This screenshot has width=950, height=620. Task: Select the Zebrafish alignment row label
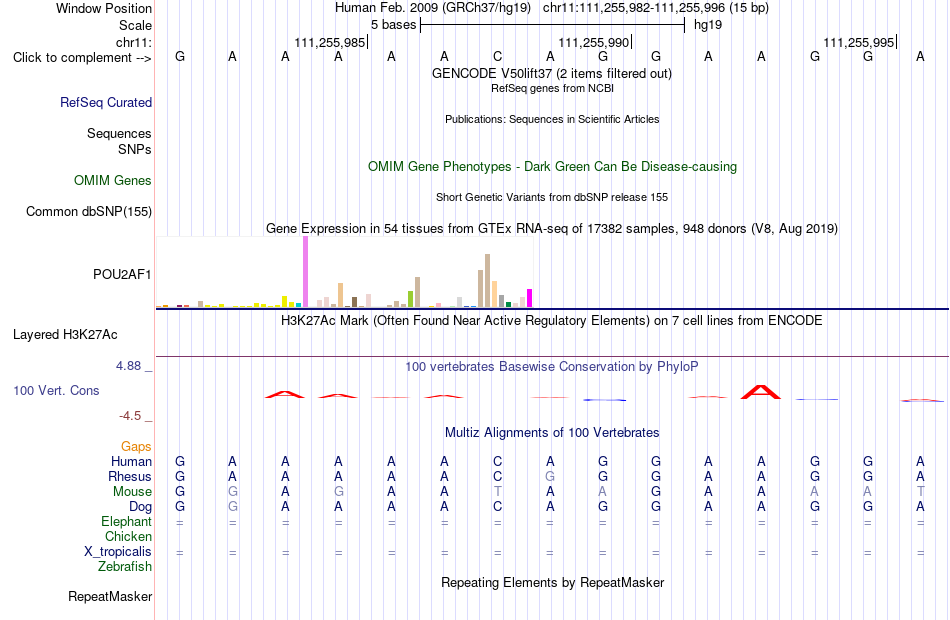coord(125,567)
